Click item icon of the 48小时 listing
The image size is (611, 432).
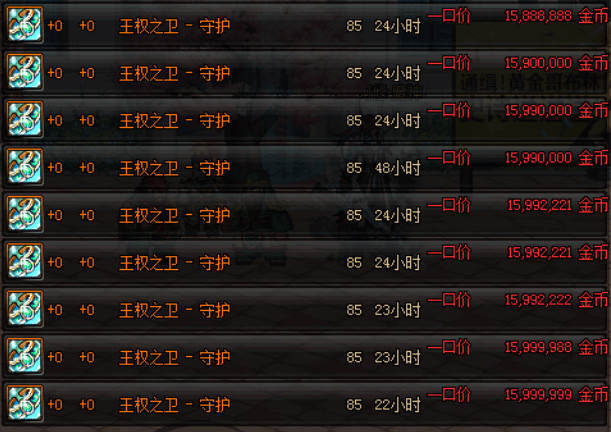point(25,167)
